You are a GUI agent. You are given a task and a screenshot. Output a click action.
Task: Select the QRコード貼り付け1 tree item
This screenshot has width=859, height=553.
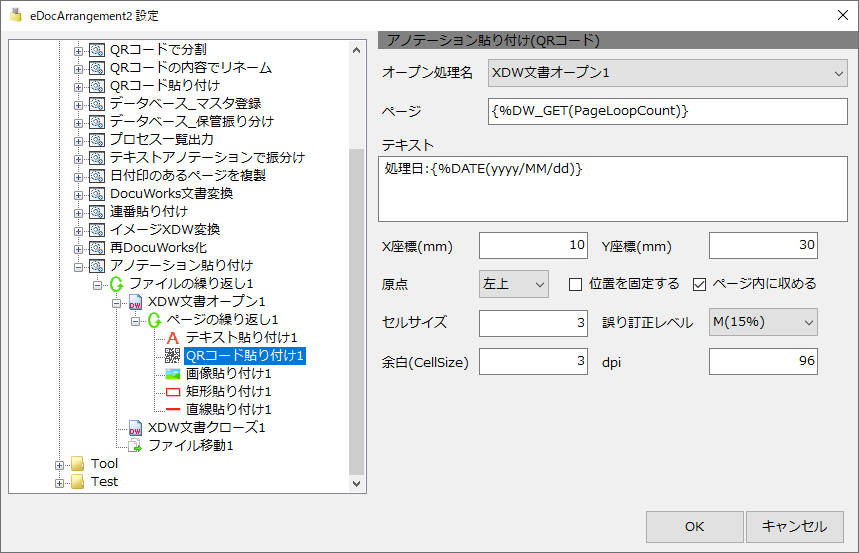coord(244,356)
